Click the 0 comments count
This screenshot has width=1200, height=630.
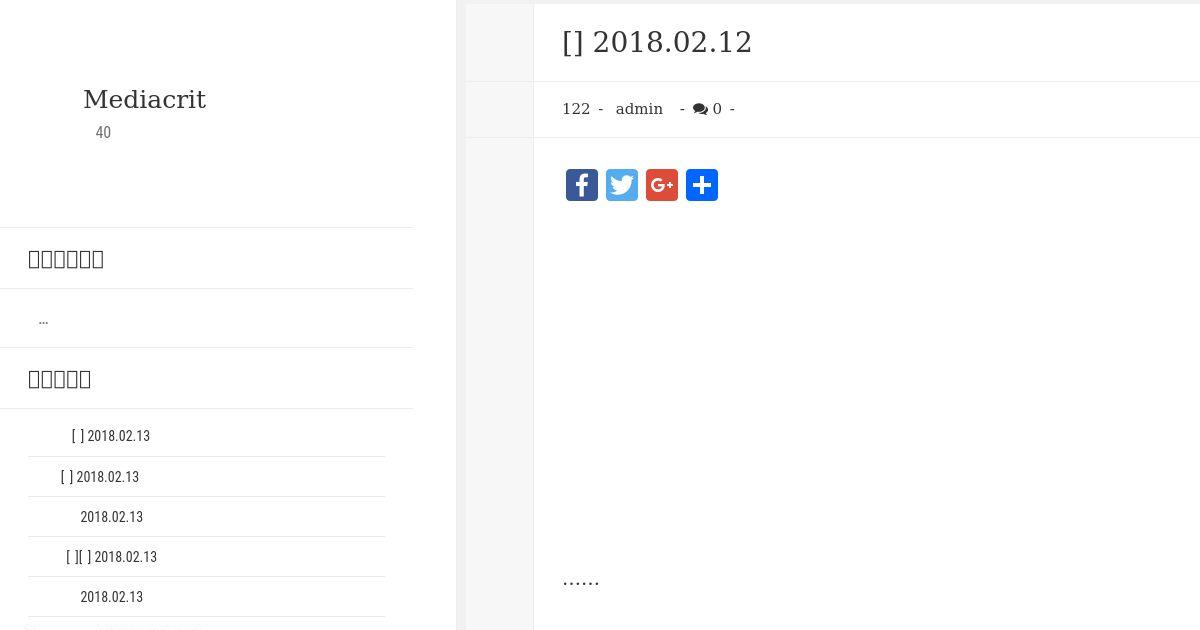tap(717, 109)
